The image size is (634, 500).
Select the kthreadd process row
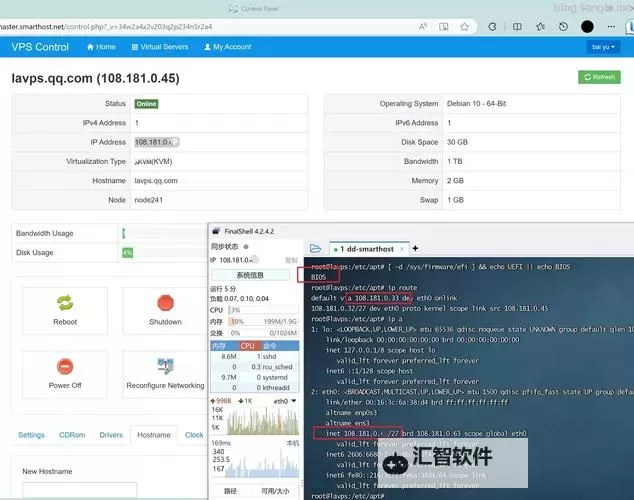click(x=255, y=388)
